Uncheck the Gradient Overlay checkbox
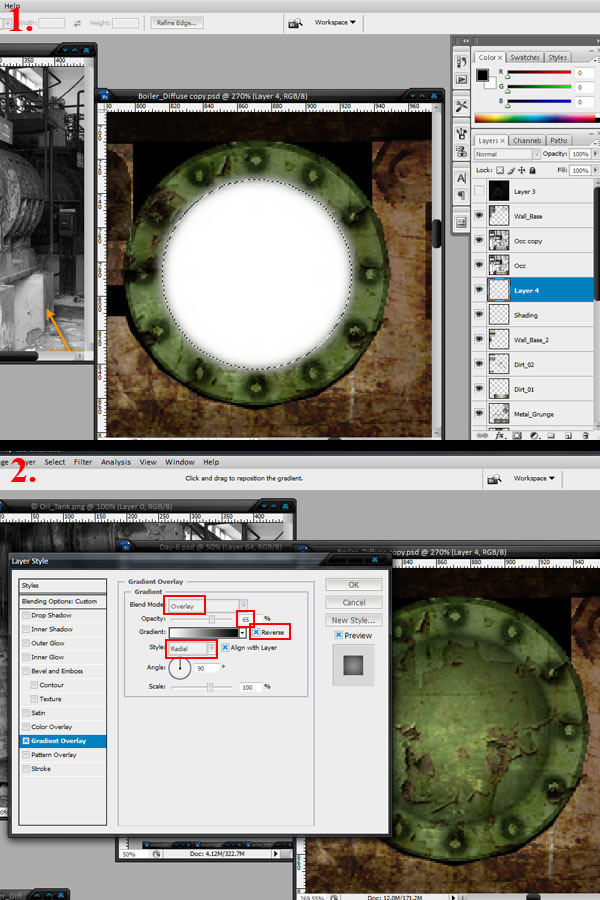 26,741
